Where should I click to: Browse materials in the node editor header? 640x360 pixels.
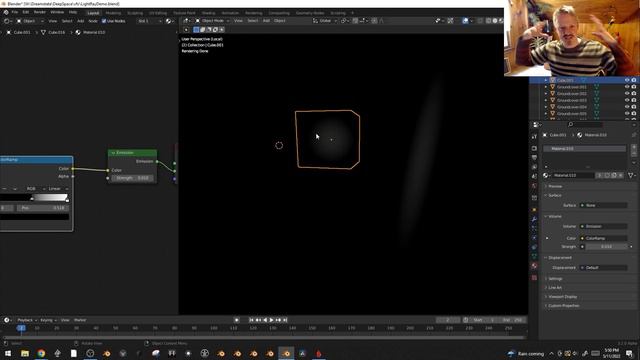tap(169, 21)
